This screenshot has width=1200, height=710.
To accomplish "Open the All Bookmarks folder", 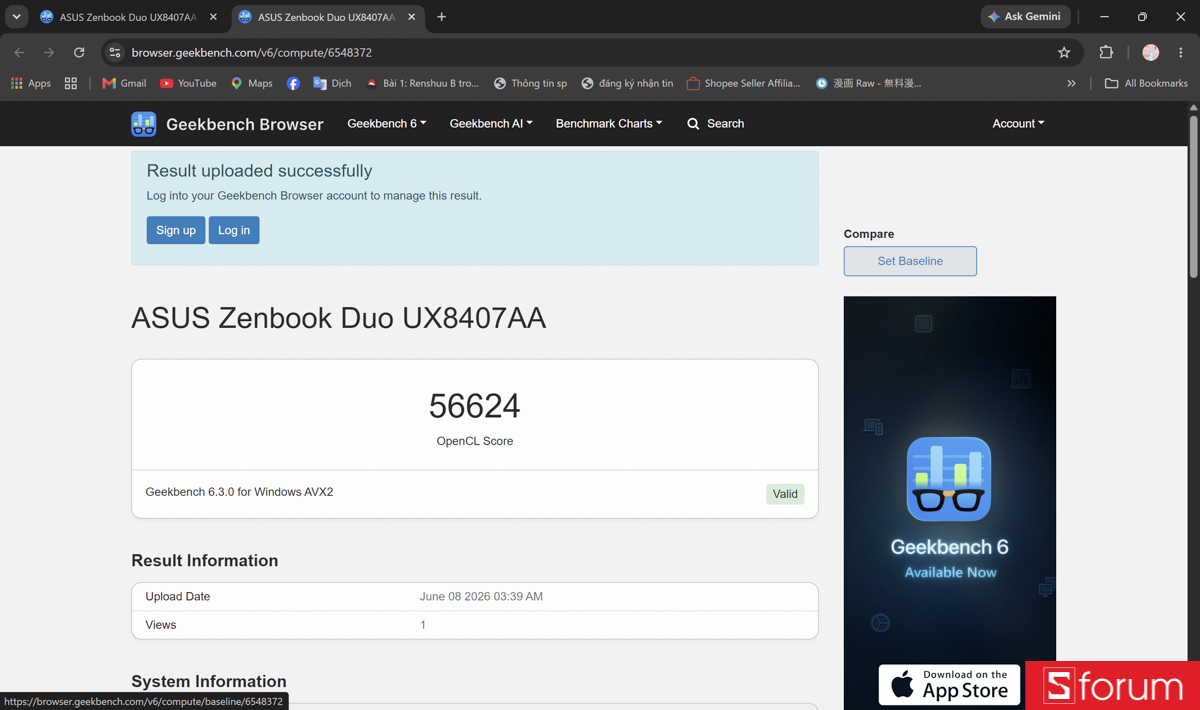I will click(x=1146, y=83).
